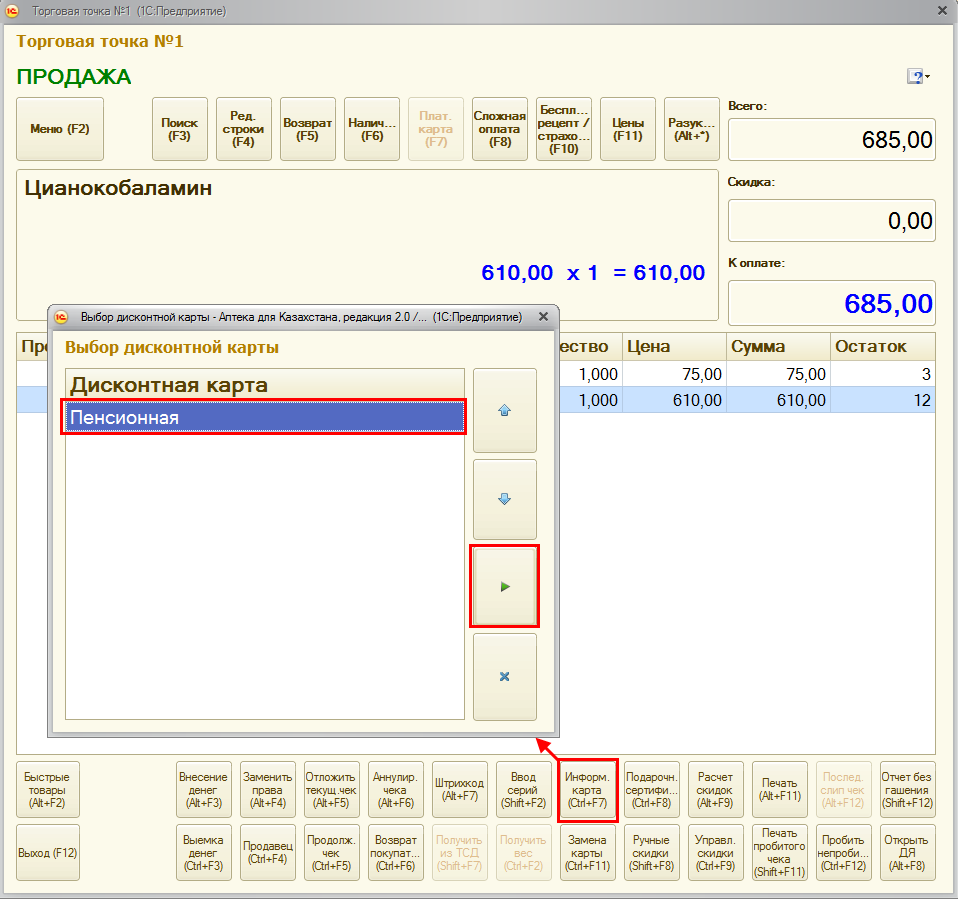This screenshot has width=958, height=899.
Task: Click Штрихкод (Alt+F7) button
Action: 460,790
